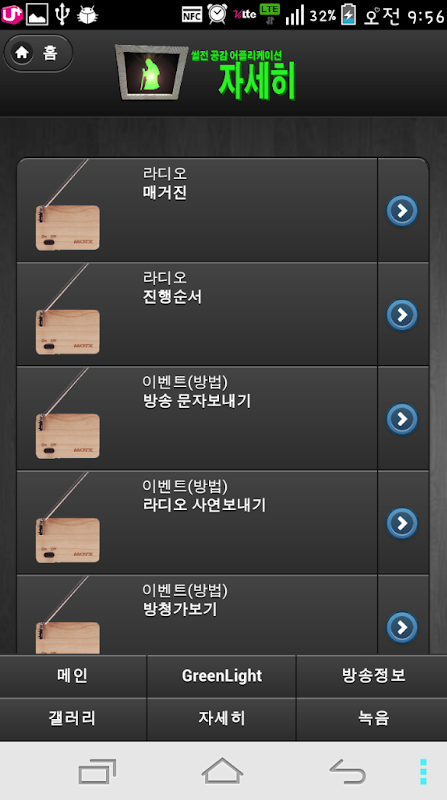Open the 매거진 row chevron arrow
447x800 pixels.
(402, 210)
